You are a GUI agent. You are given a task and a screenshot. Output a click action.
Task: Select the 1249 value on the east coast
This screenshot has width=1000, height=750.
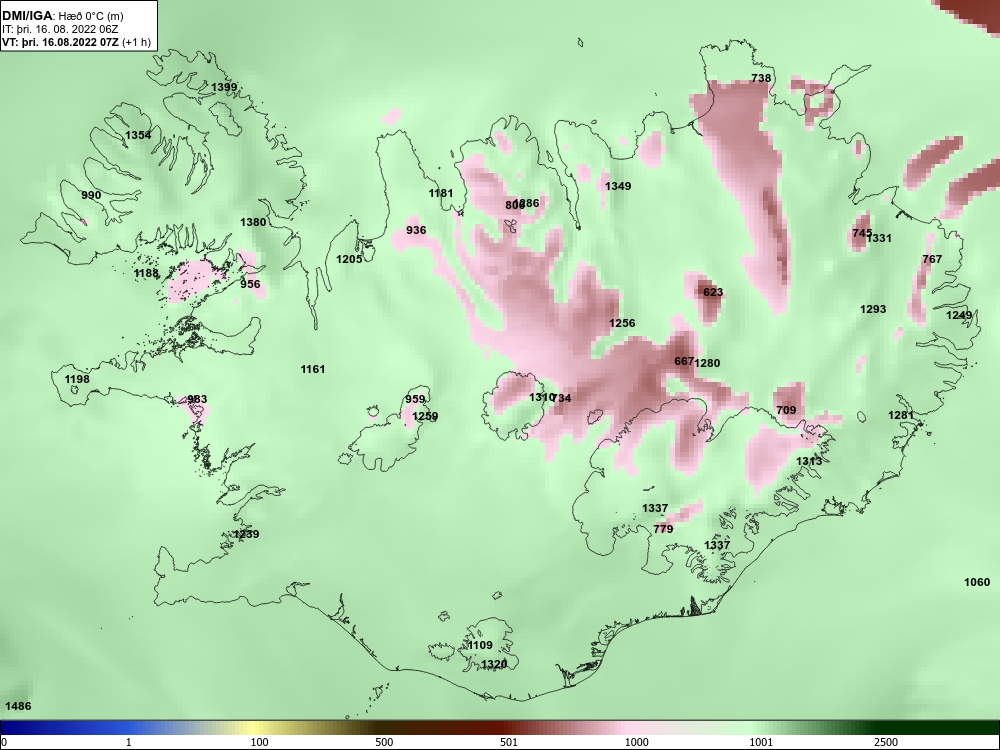pyautogui.click(x=959, y=316)
